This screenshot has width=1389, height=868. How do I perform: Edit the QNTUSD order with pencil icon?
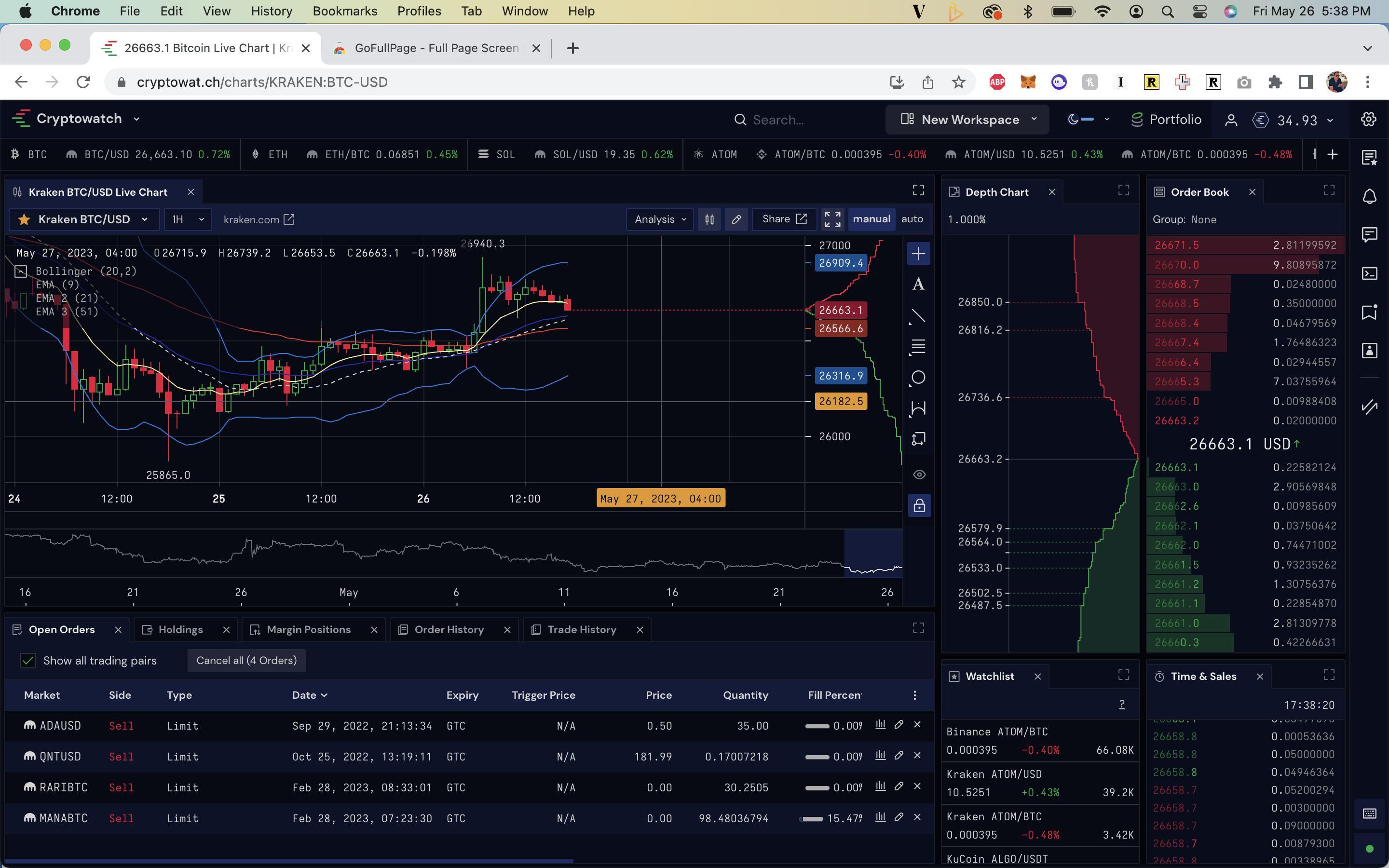(899, 756)
